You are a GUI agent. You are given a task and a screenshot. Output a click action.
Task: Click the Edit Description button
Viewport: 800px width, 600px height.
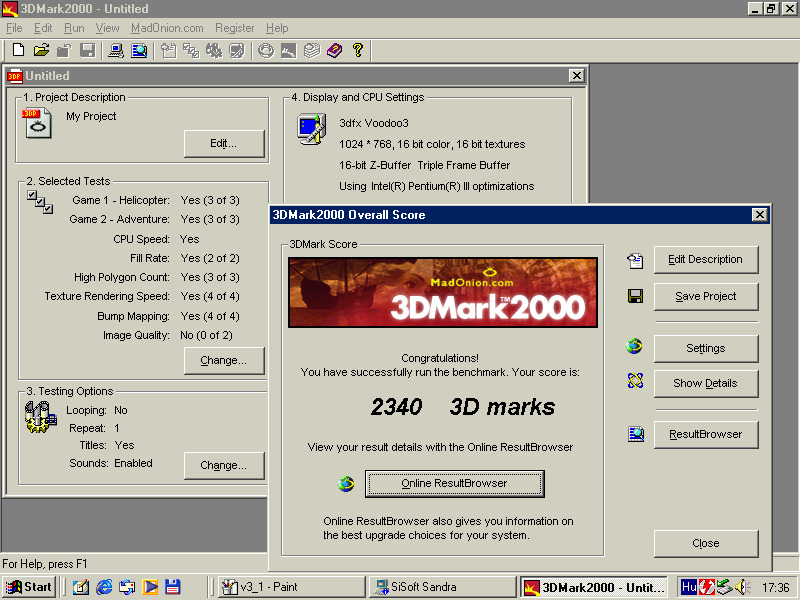[x=706, y=259]
